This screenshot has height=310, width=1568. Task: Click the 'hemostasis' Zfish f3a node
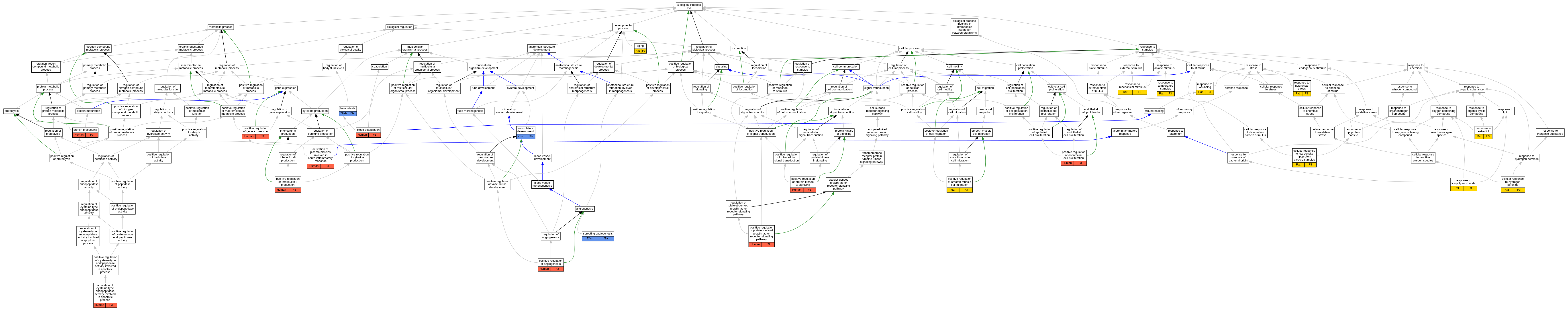click(347, 111)
